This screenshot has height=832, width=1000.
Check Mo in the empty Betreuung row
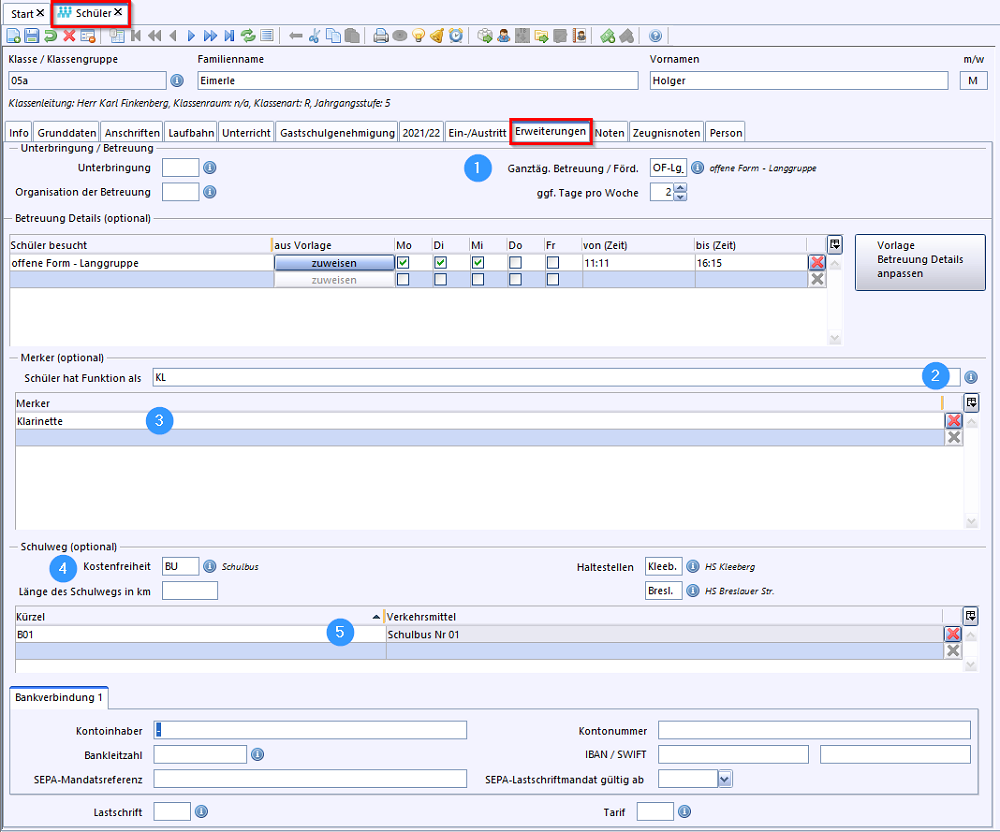pyautogui.click(x=403, y=279)
